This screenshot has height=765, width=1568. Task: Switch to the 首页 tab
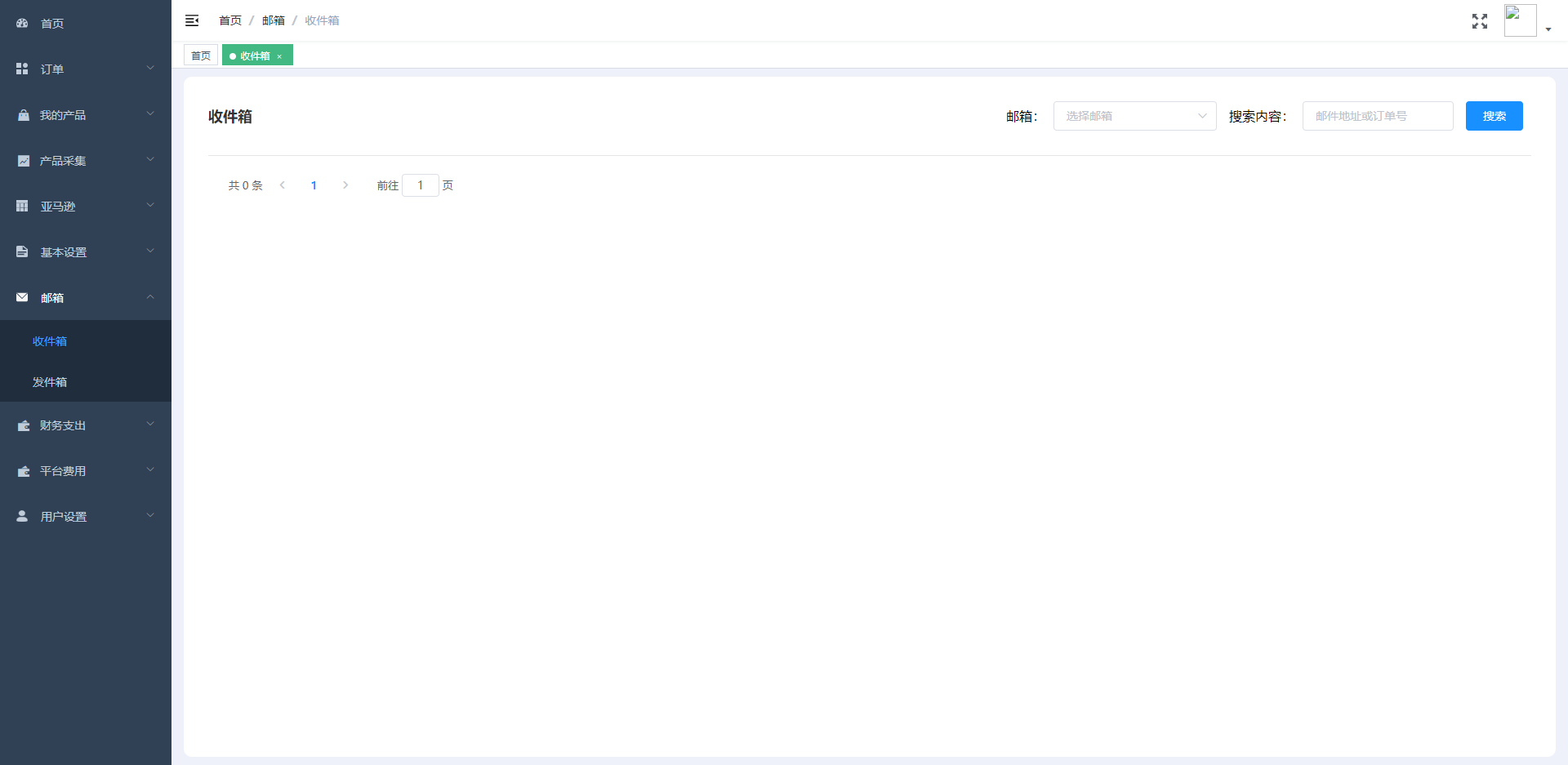[x=201, y=56]
